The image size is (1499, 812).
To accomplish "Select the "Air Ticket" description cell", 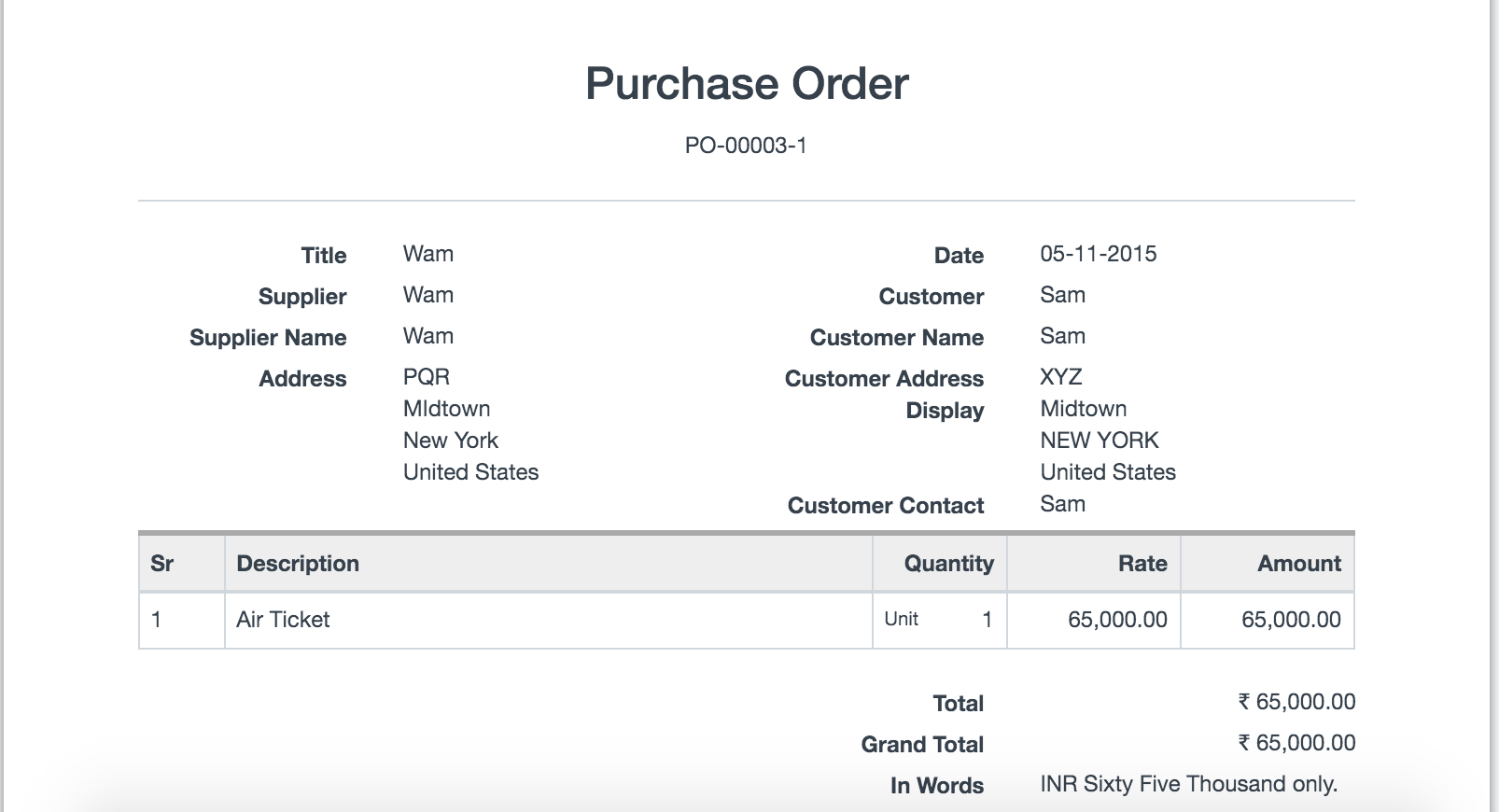I will pyautogui.click(x=283, y=620).
